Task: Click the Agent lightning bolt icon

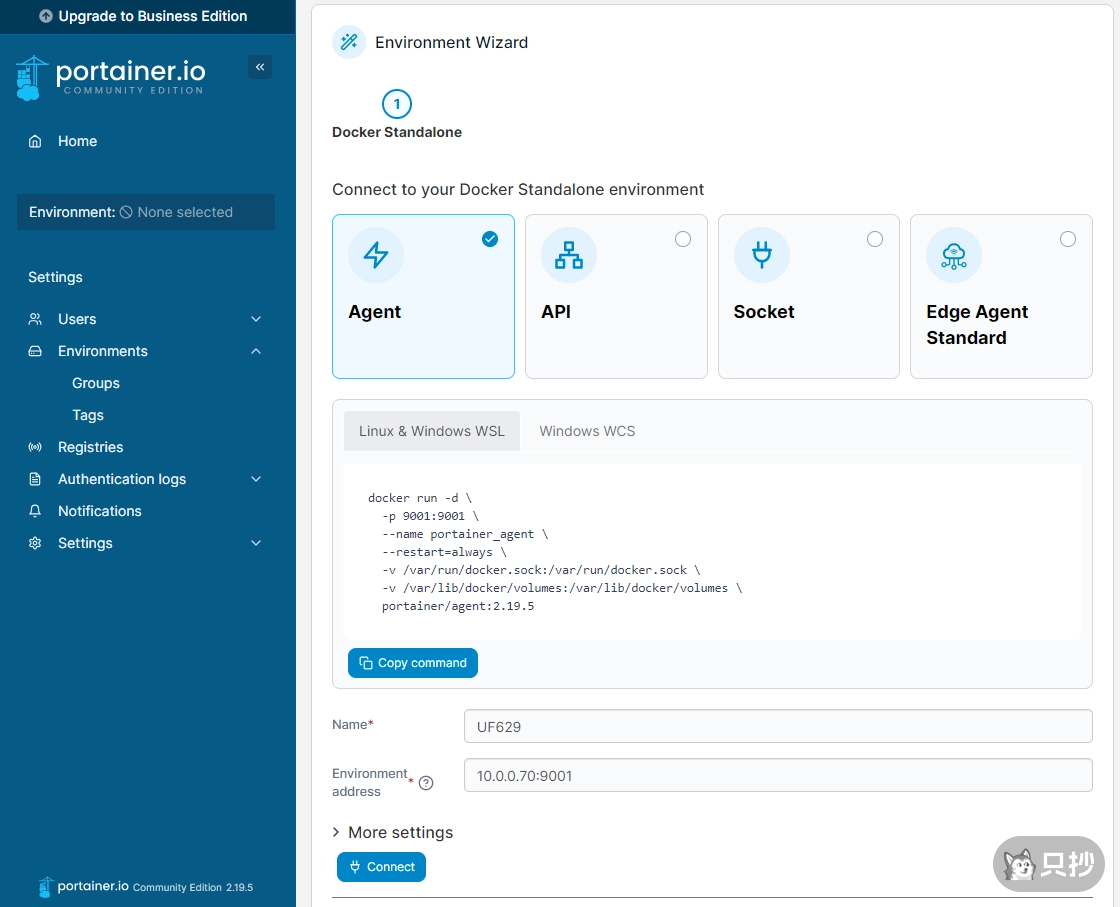Action: pos(376,255)
